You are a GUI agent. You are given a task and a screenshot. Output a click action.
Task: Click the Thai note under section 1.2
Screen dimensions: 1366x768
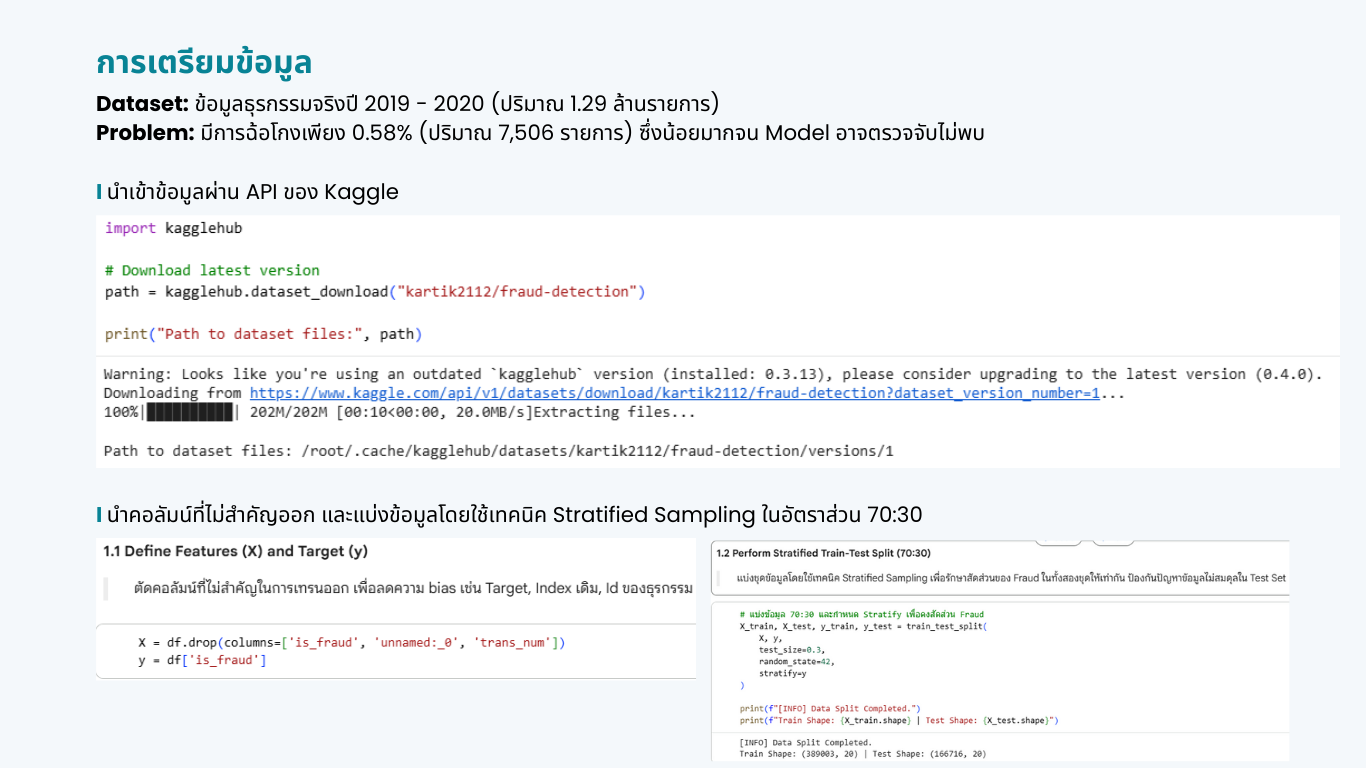click(1011, 578)
